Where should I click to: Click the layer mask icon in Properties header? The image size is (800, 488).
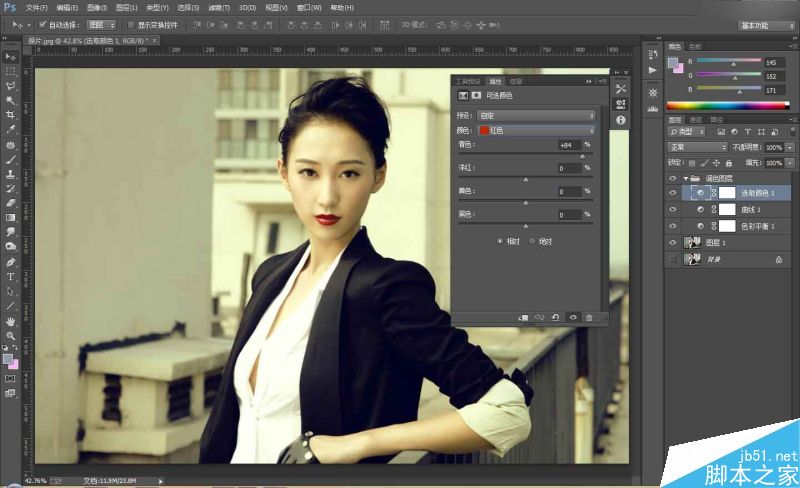tap(476, 95)
